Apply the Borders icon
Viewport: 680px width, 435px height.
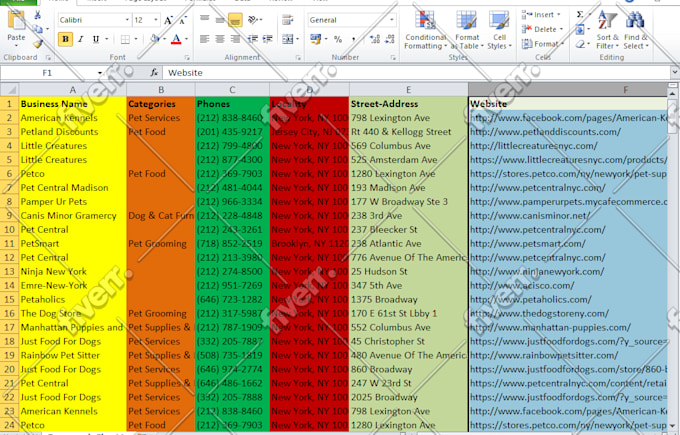click(125, 39)
